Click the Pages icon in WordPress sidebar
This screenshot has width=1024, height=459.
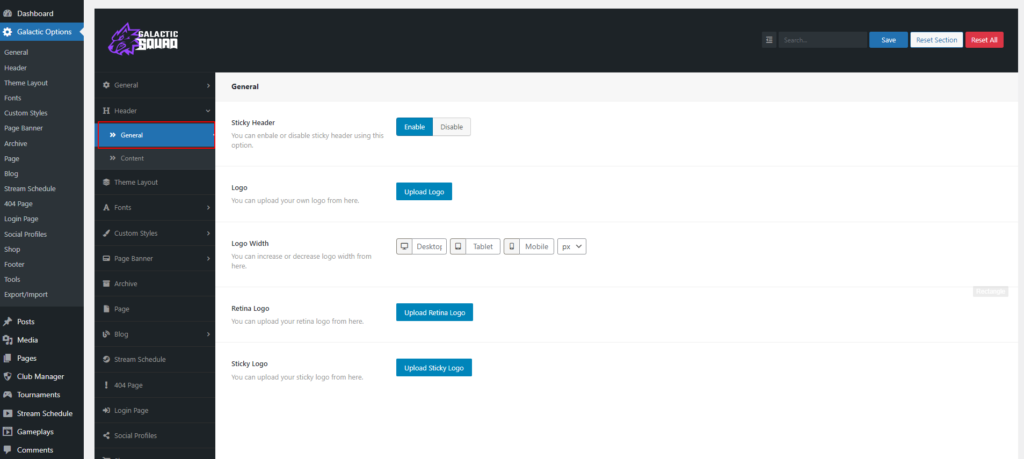pos(7,358)
